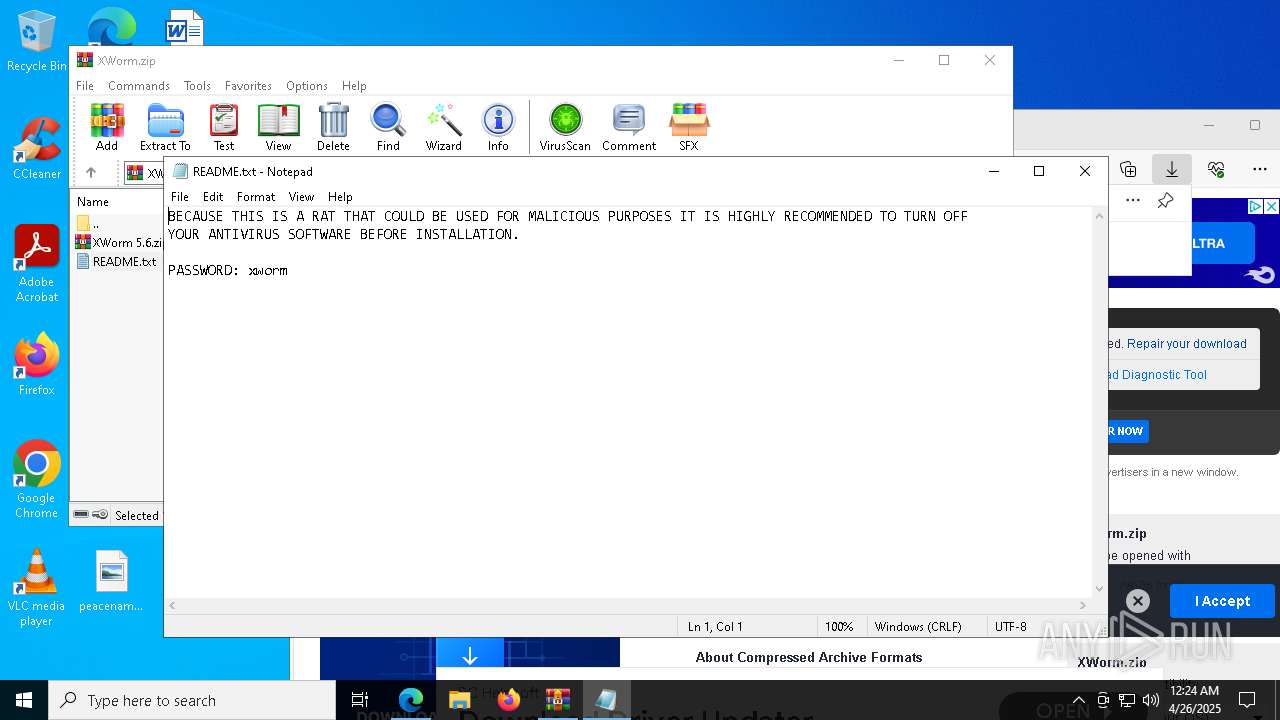Select README.txt in the WinRAR list
Screen dimensions: 1280x720
(x=116, y=261)
